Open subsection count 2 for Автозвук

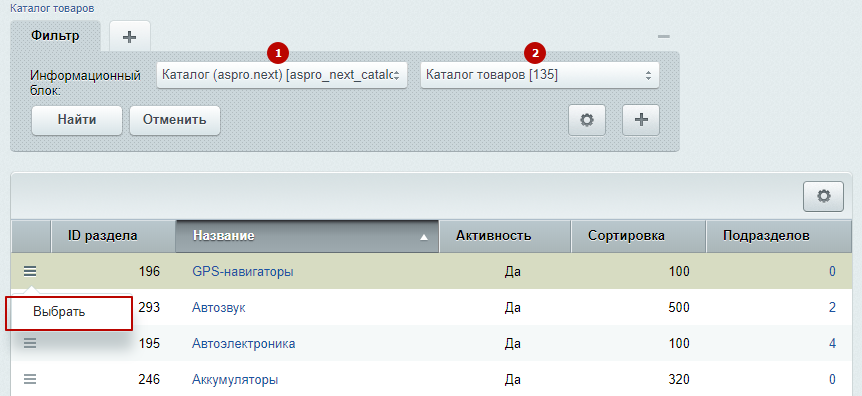832,307
